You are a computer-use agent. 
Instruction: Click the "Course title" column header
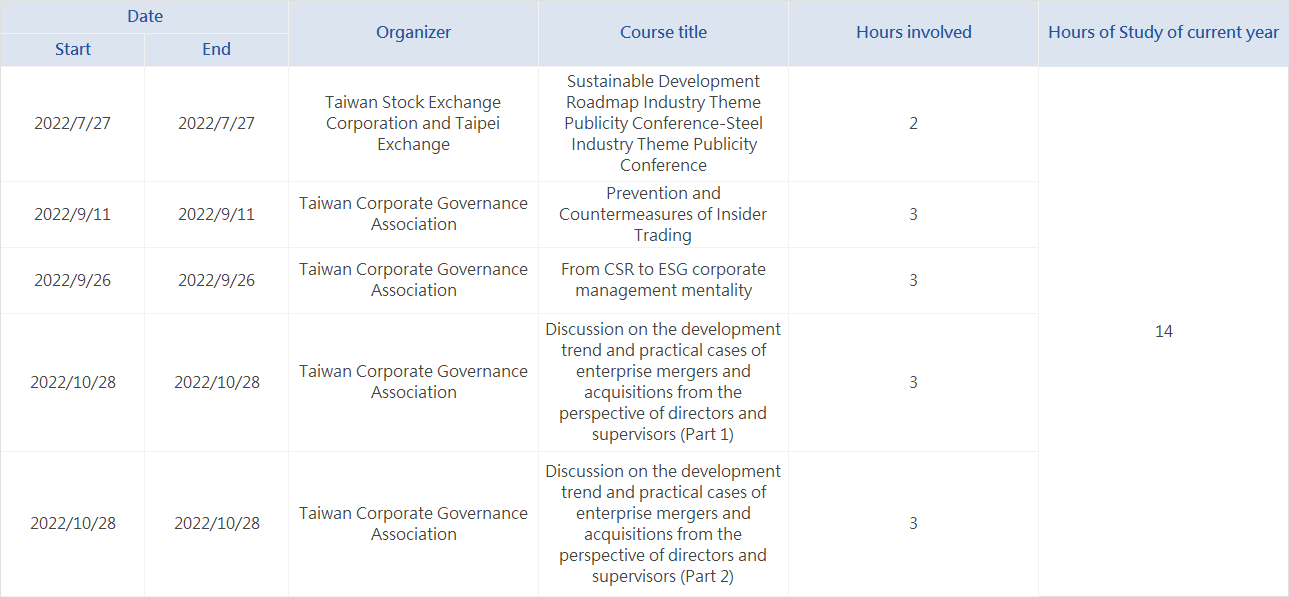coord(663,32)
